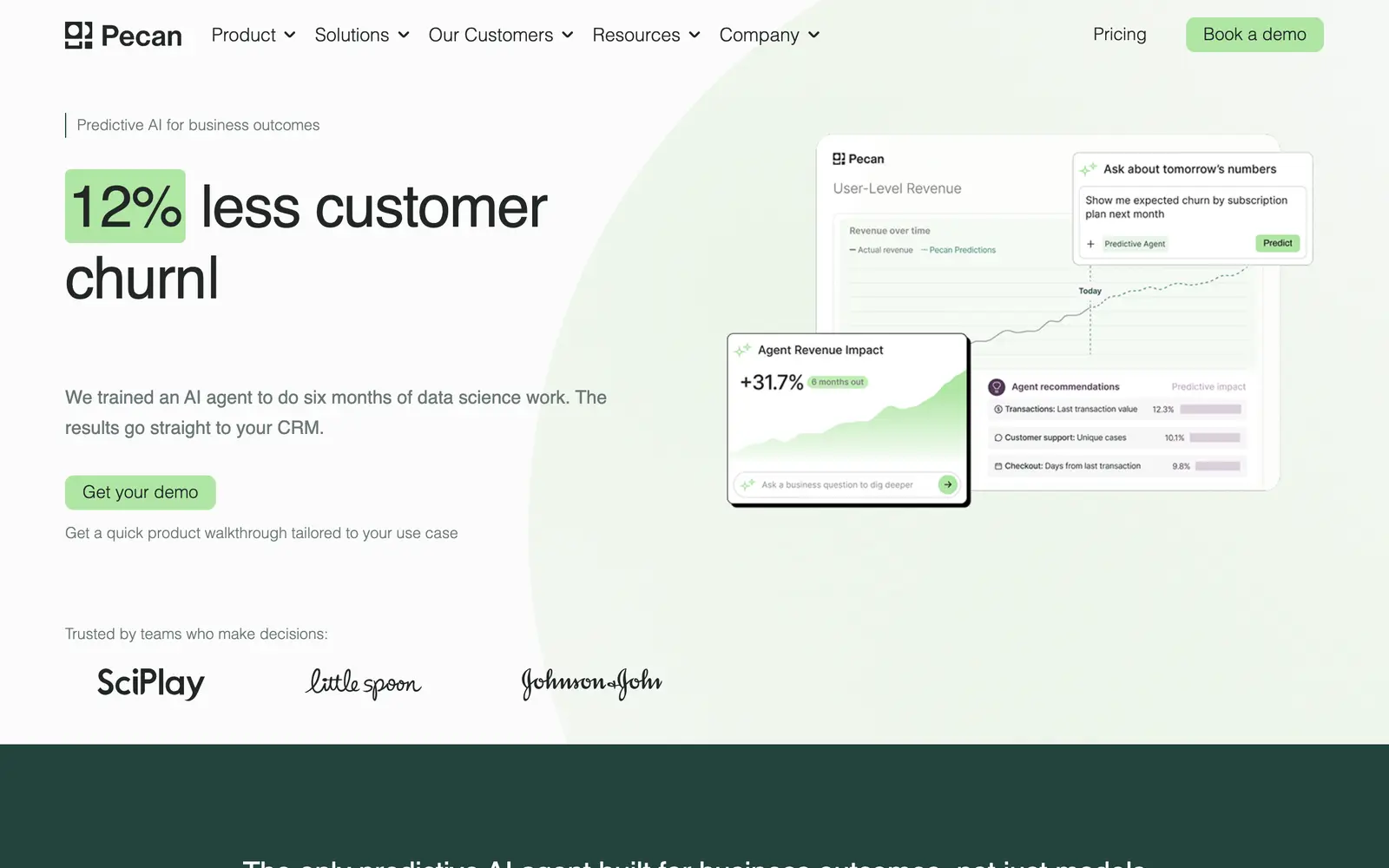Click the Predictive AI for business outcomes tagline
Screen dimensions: 1389x868
click(198, 125)
